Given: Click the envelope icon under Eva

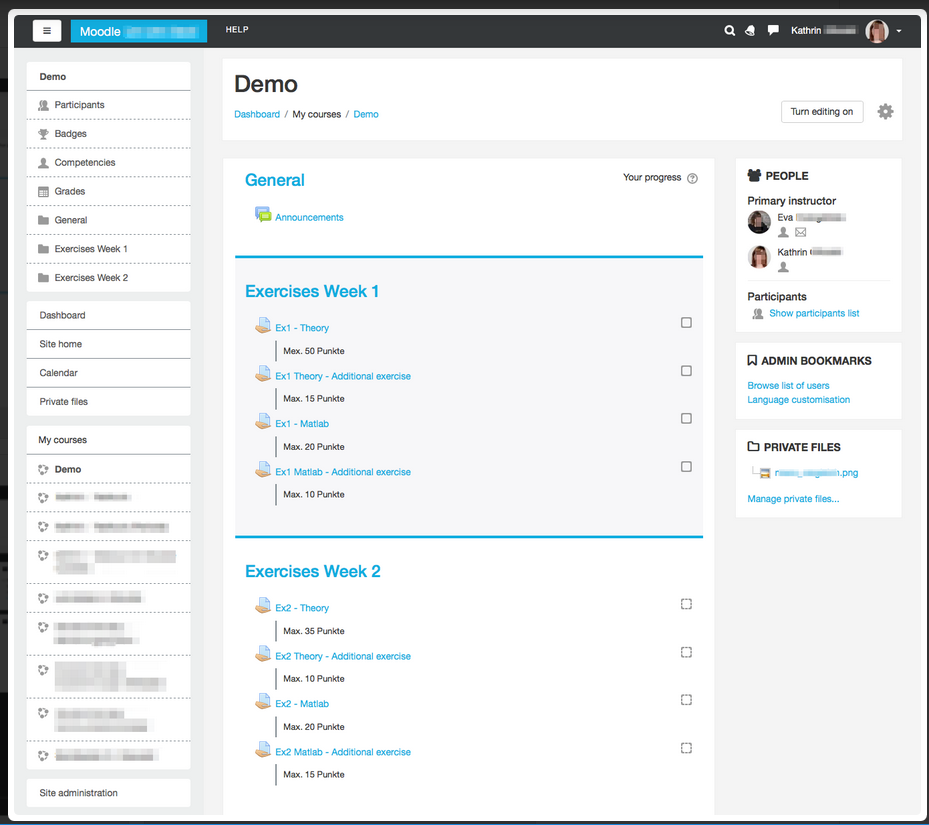Looking at the screenshot, I should tap(800, 232).
